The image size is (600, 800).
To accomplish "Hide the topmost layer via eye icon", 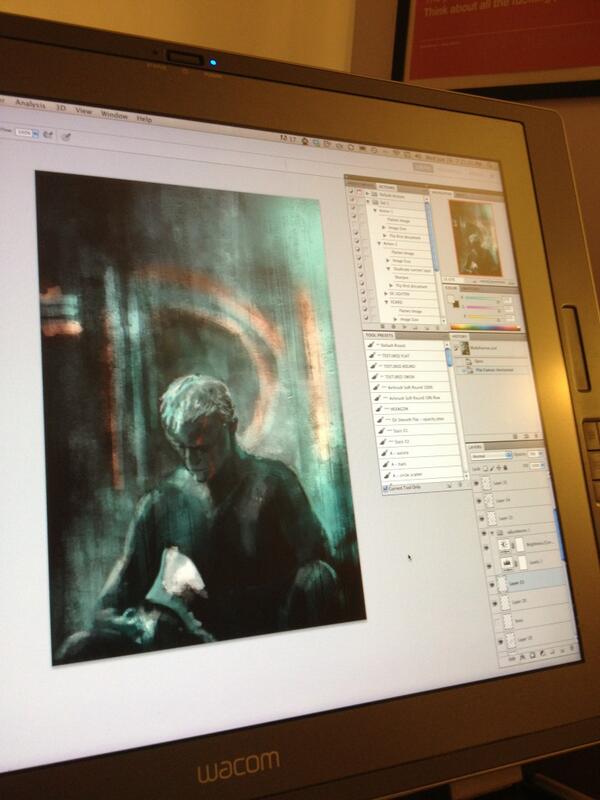I will [477, 483].
